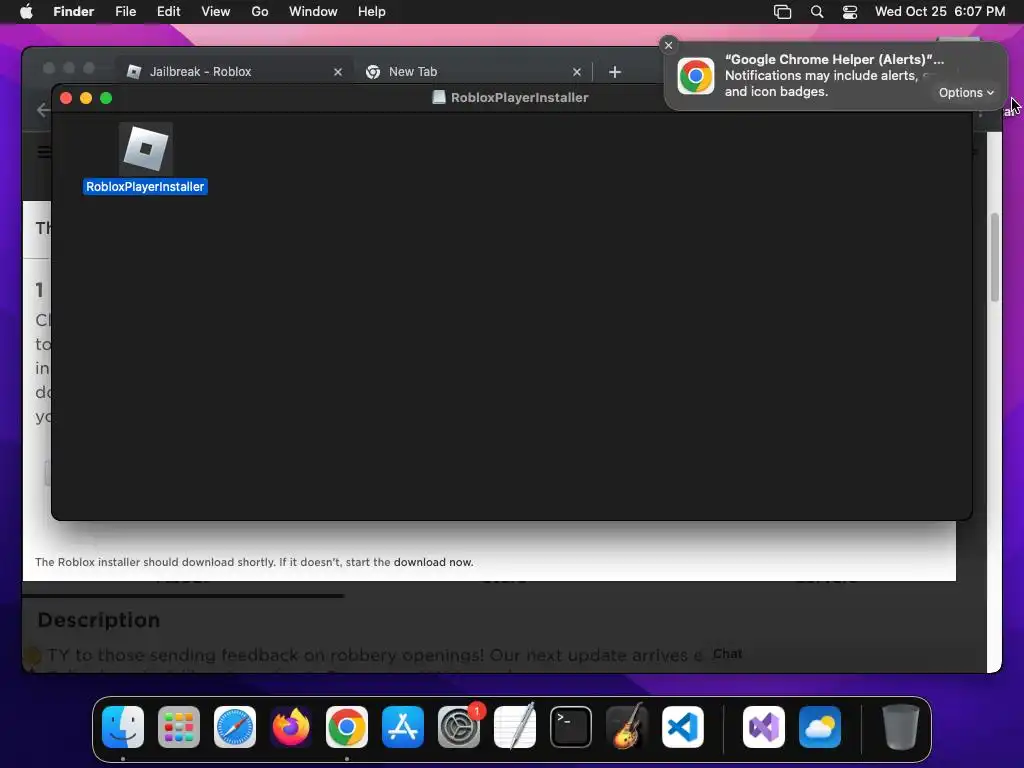Open App Store from the Dock

[x=403, y=727]
